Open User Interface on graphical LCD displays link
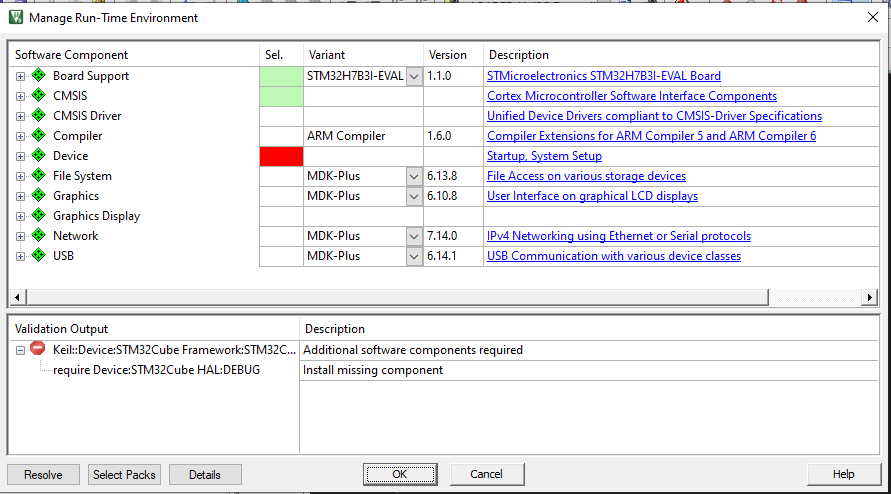Image resolution: width=891 pixels, height=494 pixels. (592, 196)
